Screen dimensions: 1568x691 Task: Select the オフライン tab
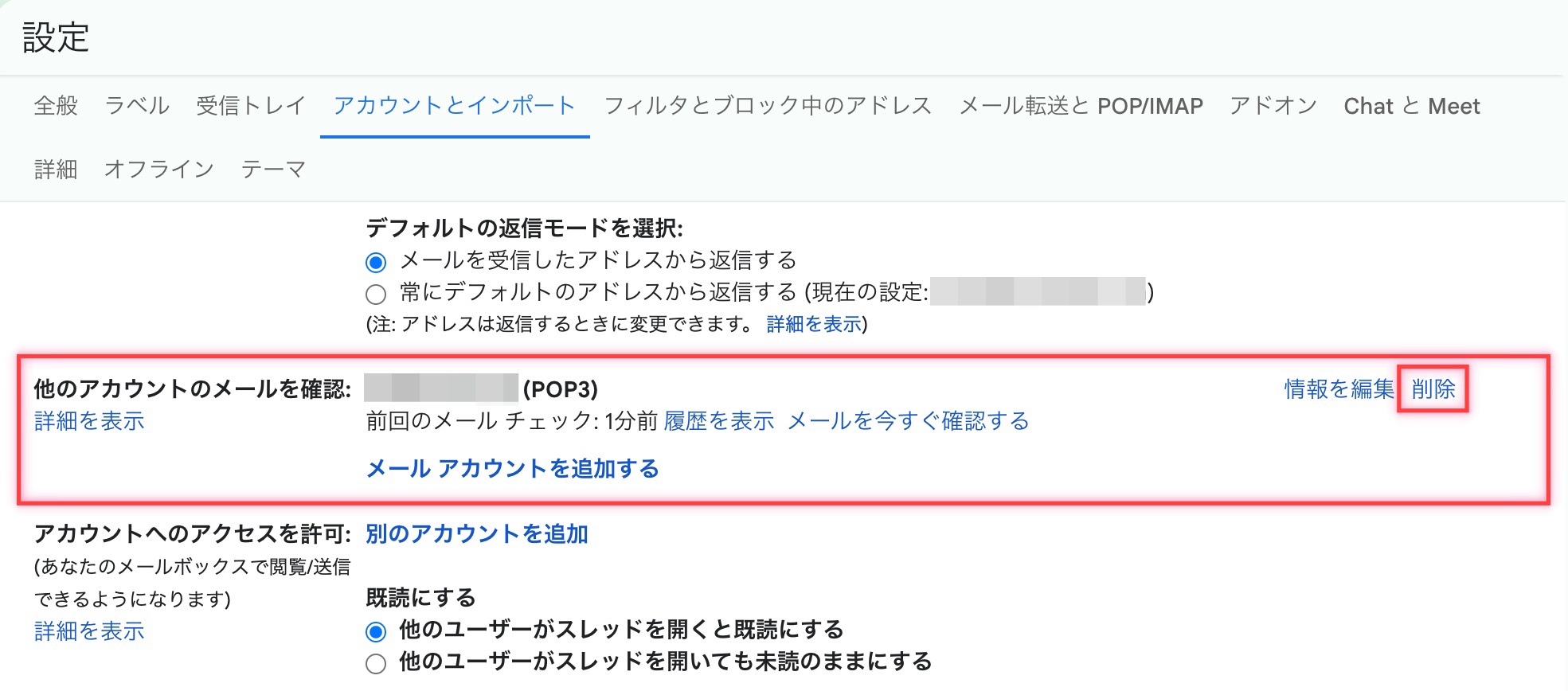pyautogui.click(x=159, y=170)
